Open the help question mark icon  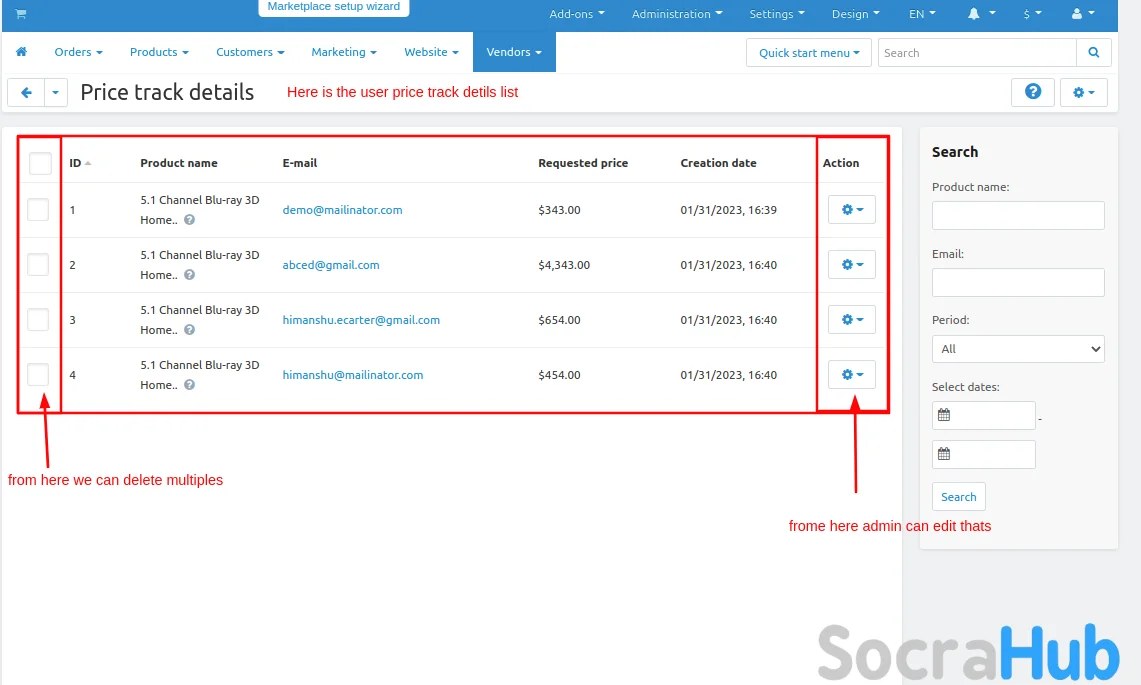tap(1033, 92)
